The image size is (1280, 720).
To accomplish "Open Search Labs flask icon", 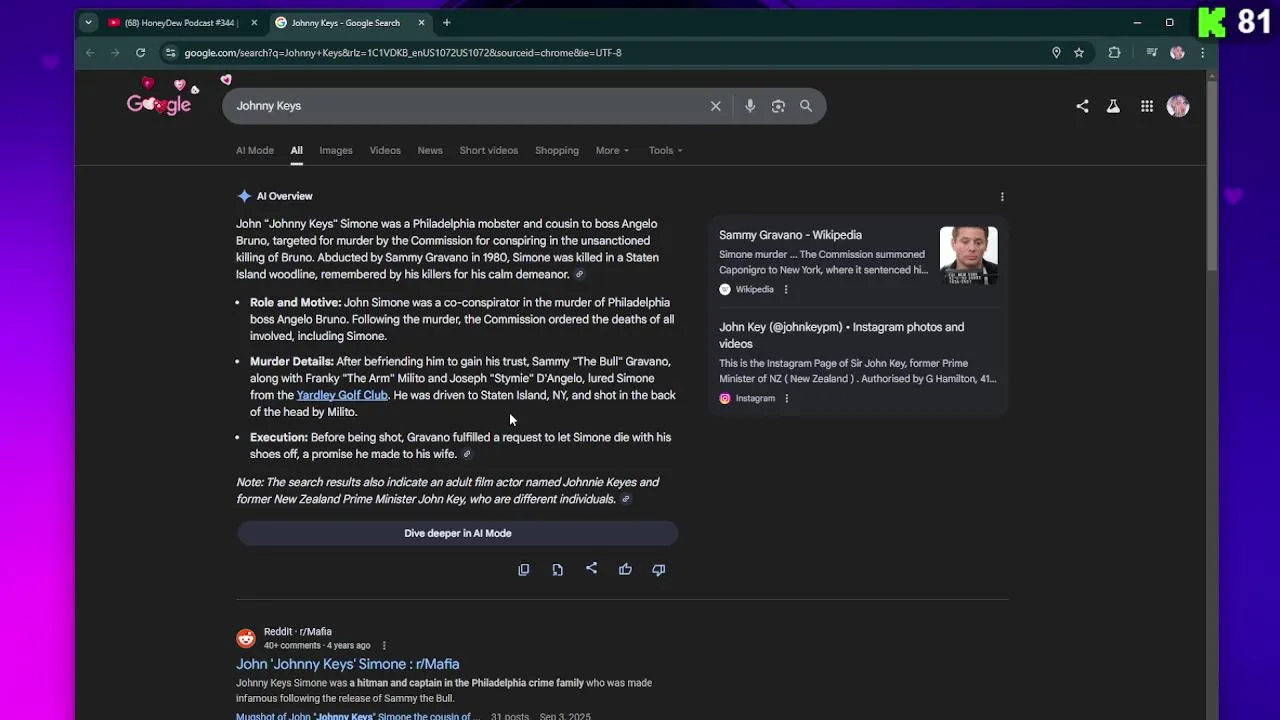I will 1113,106.
